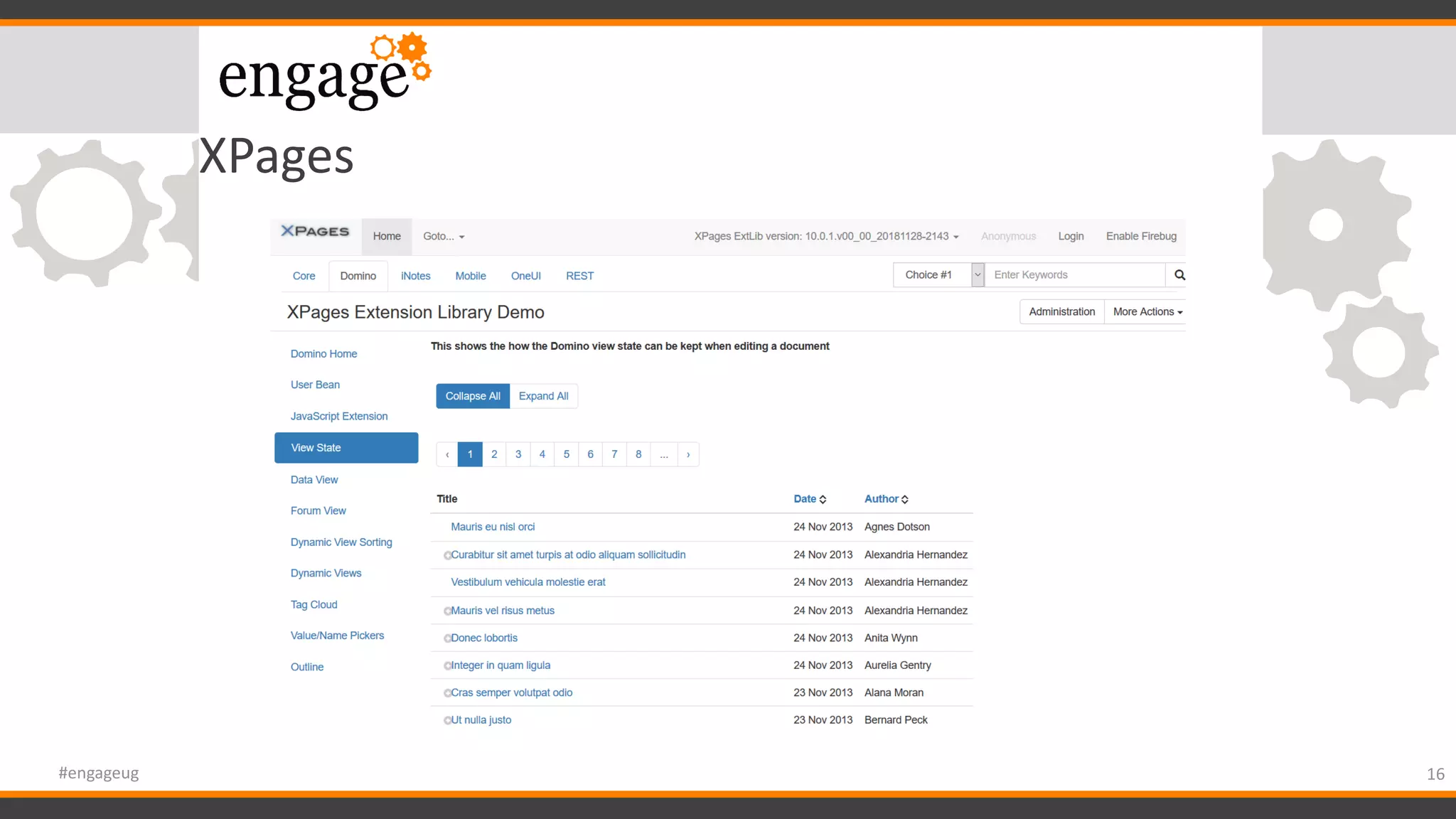Sort by Date column arrows
The image size is (1456, 819).
click(x=823, y=500)
